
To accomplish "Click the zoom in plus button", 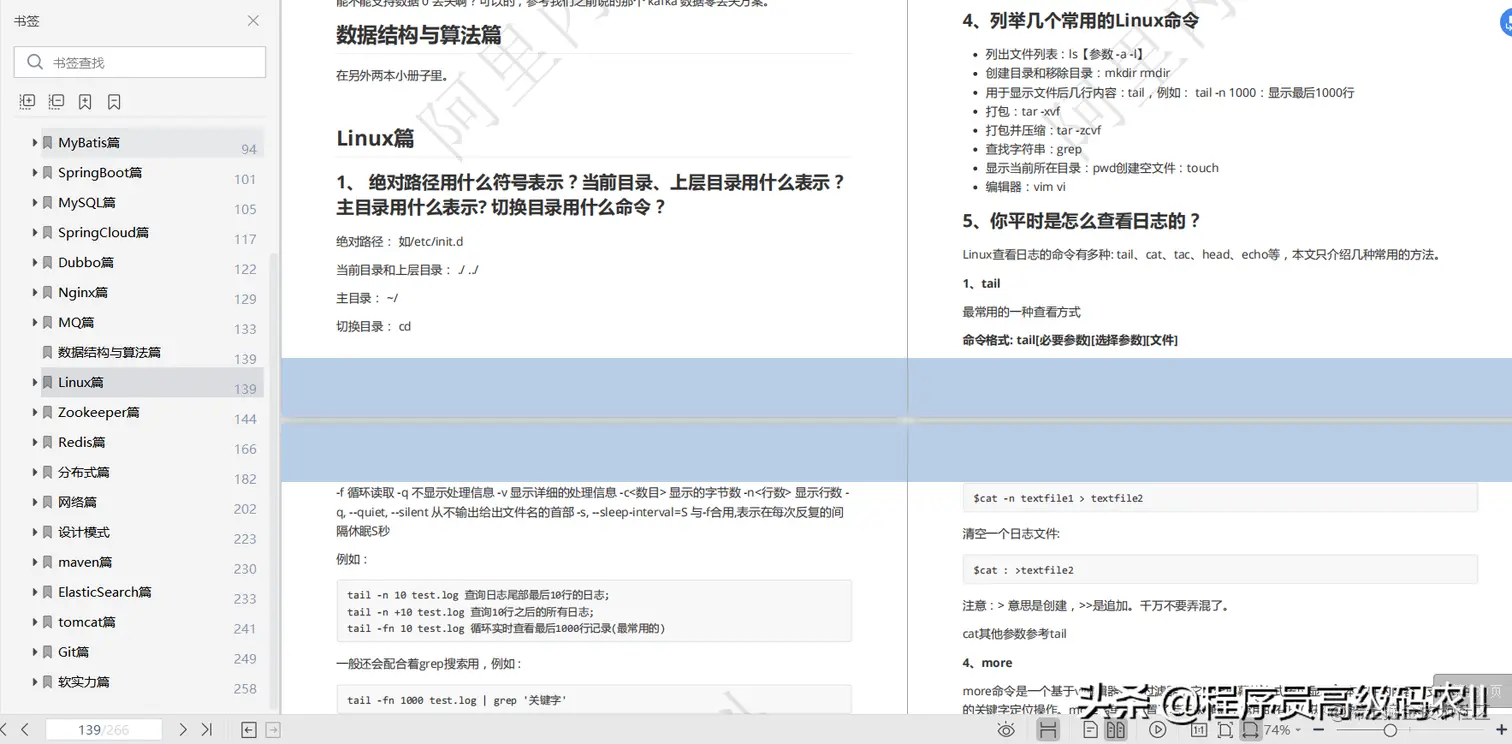I will coord(1501,730).
